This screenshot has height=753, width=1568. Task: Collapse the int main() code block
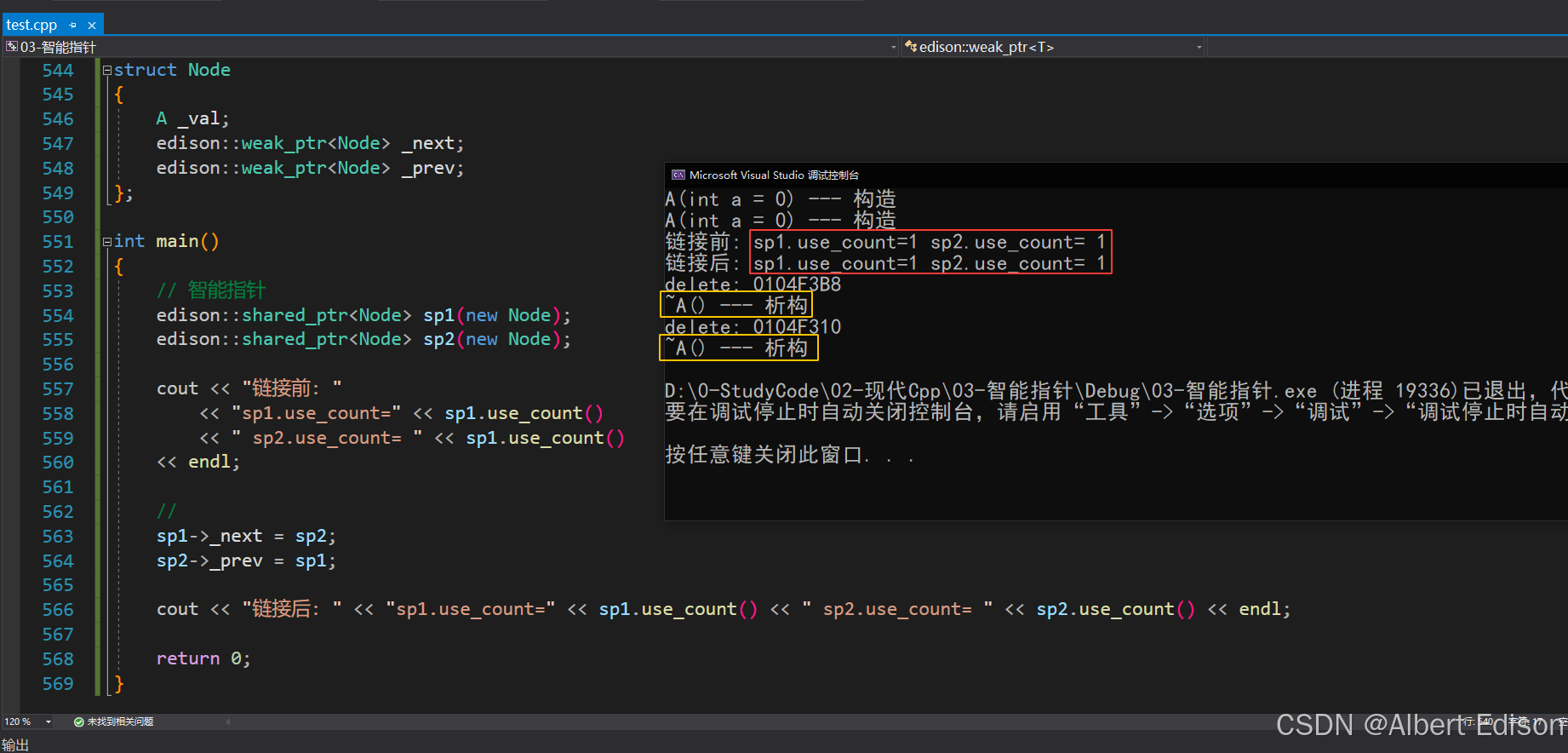107,242
